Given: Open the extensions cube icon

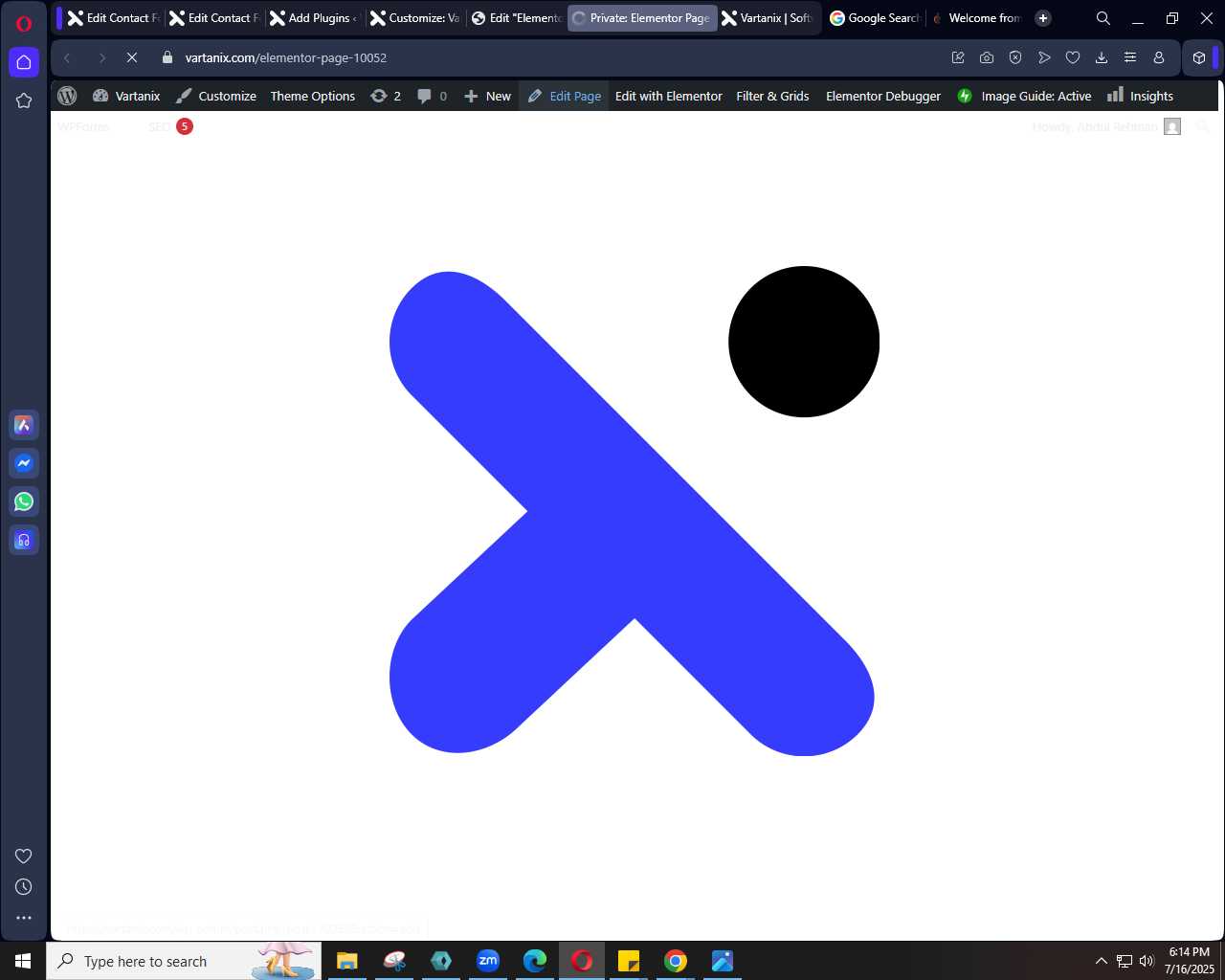Looking at the screenshot, I should click(x=1199, y=57).
